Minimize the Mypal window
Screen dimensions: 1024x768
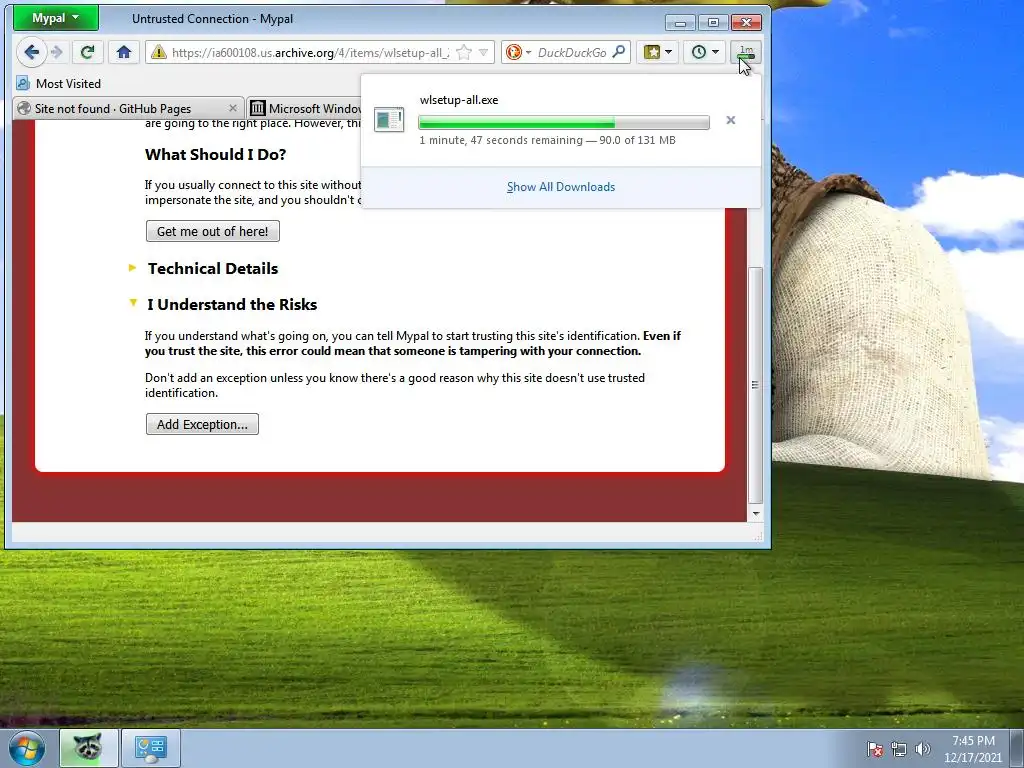pyautogui.click(x=680, y=23)
